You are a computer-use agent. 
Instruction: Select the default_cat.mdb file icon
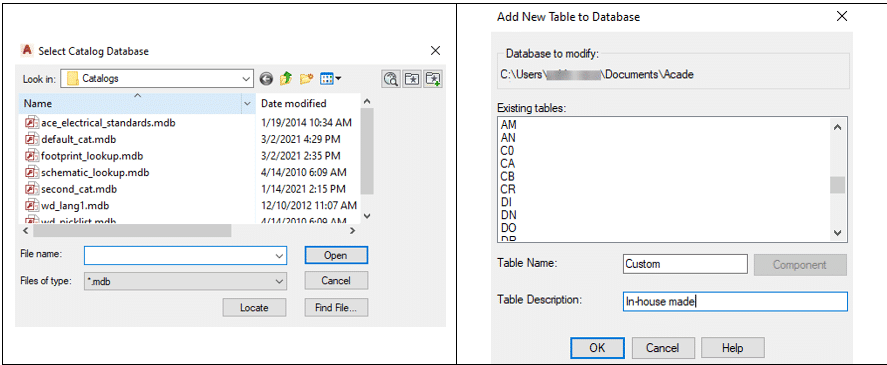tap(31, 139)
